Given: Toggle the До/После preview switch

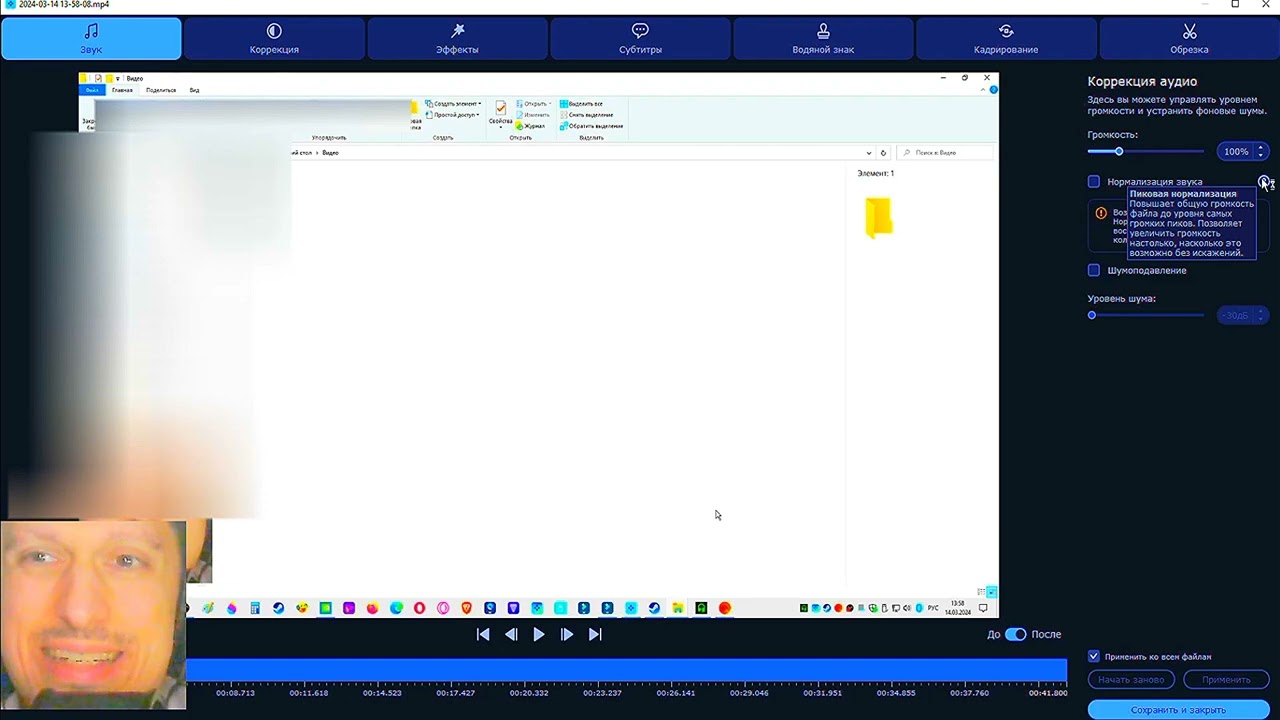Looking at the screenshot, I should pos(1015,634).
